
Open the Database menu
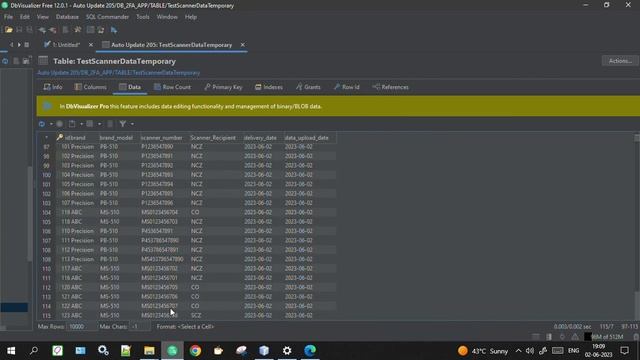[x=67, y=17]
